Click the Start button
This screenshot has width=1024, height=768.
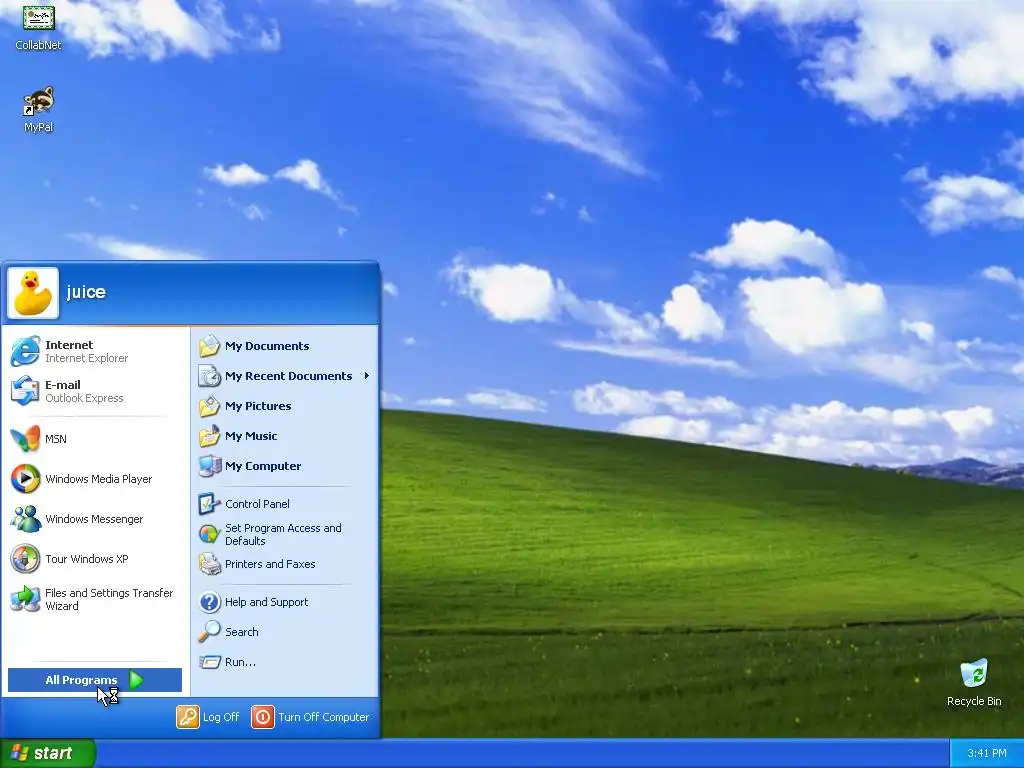(x=48, y=753)
